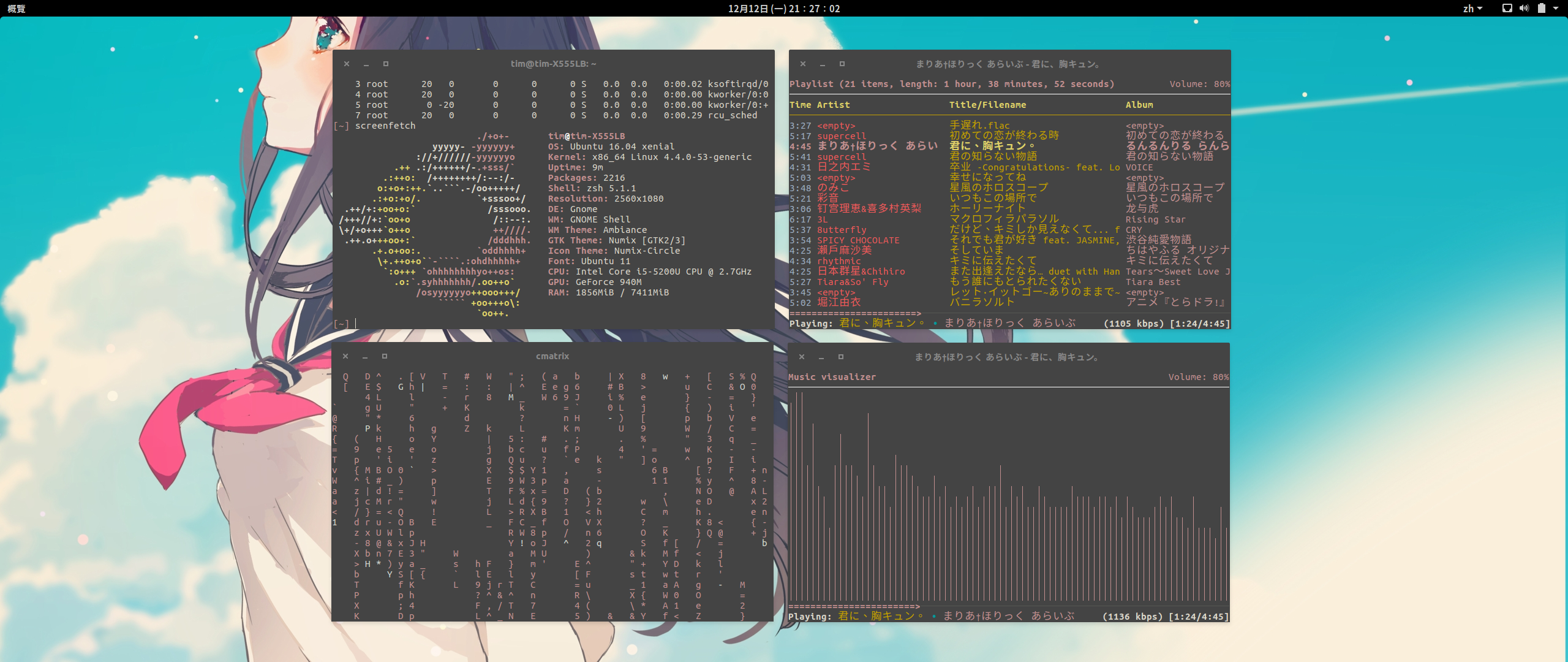Click the Artist column header
This screenshot has height=662, width=1568.
tap(833, 105)
